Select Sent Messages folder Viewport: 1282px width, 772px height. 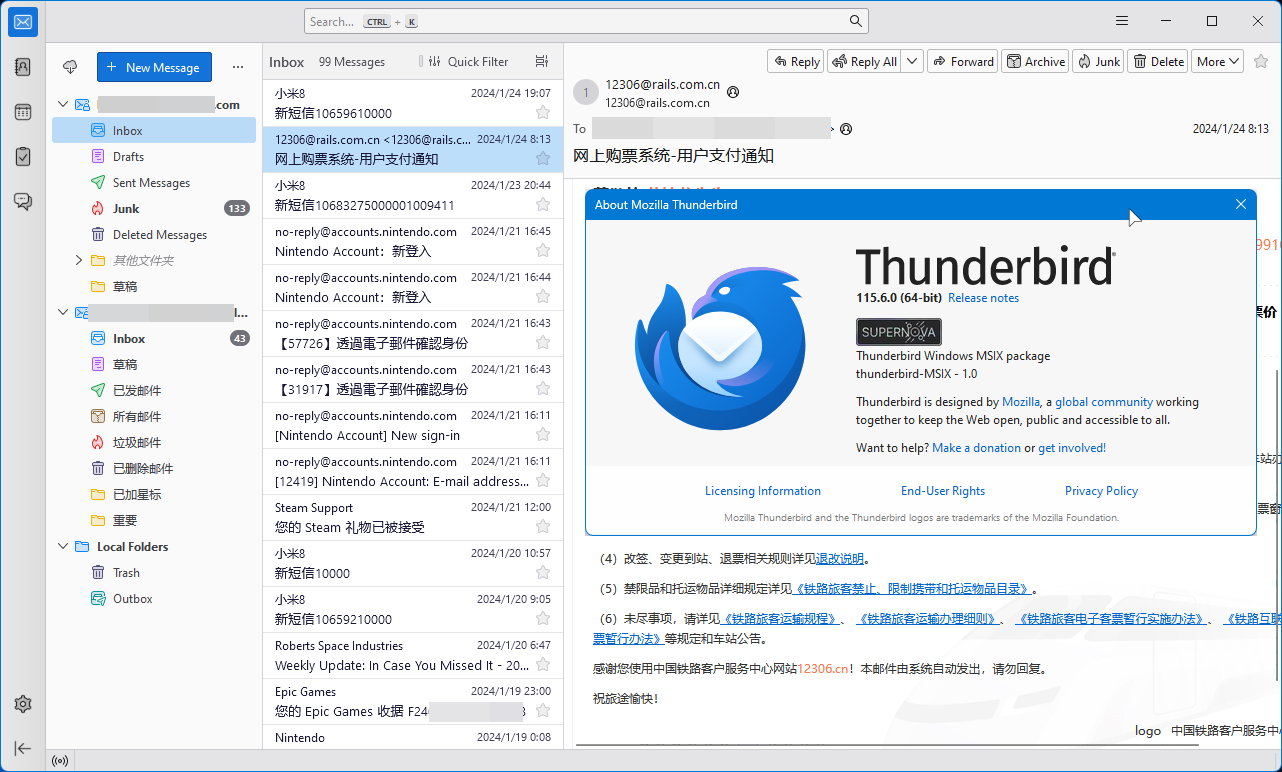coord(154,182)
